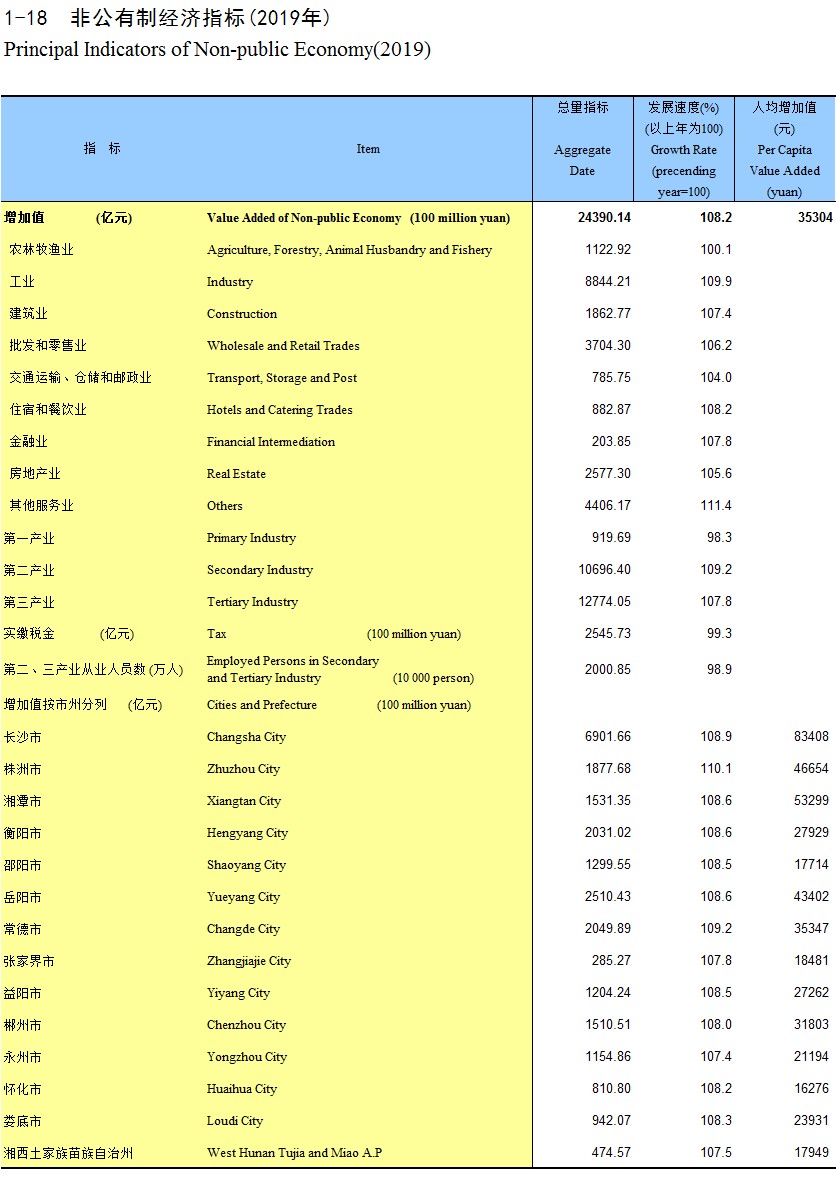Click 'Financial Intermediation' label

(270, 442)
